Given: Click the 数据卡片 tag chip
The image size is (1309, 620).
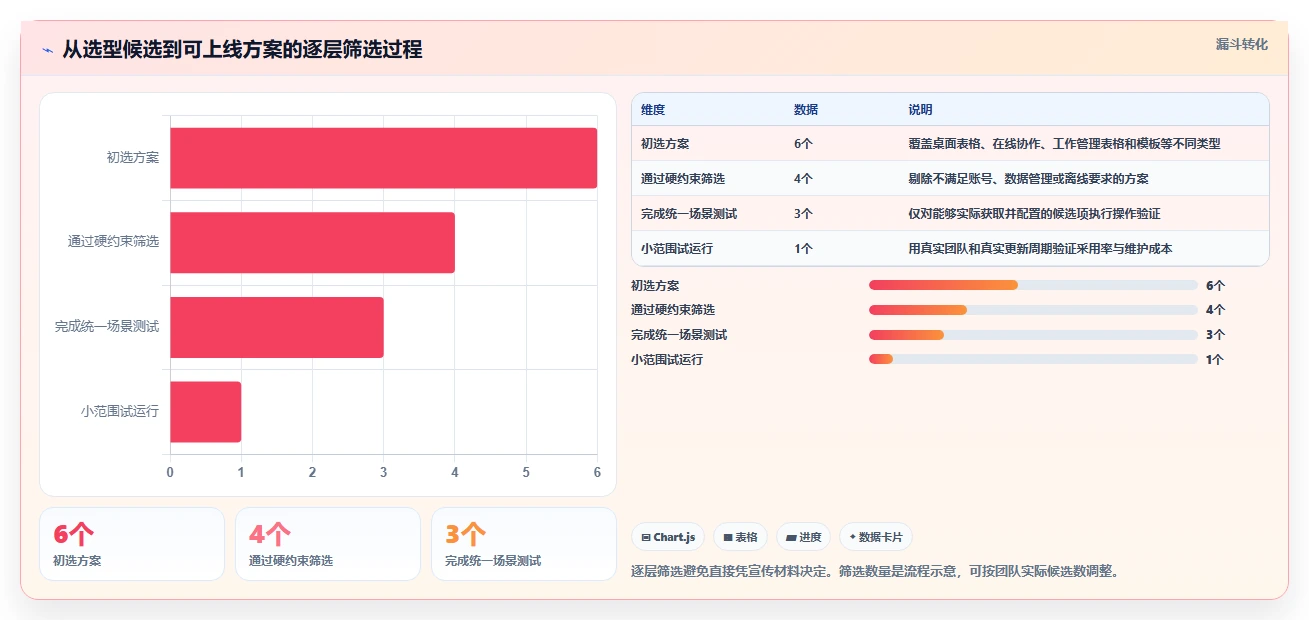Looking at the screenshot, I should (875, 537).
